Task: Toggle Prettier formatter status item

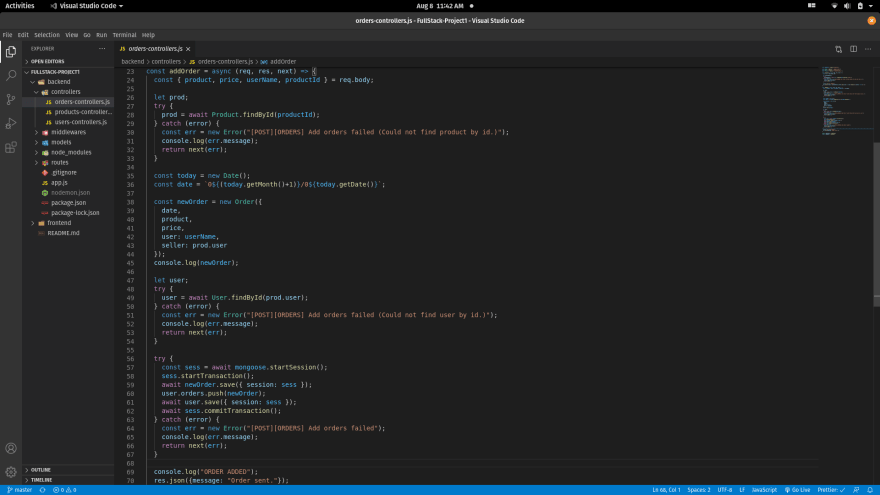Action: point(831,490)
